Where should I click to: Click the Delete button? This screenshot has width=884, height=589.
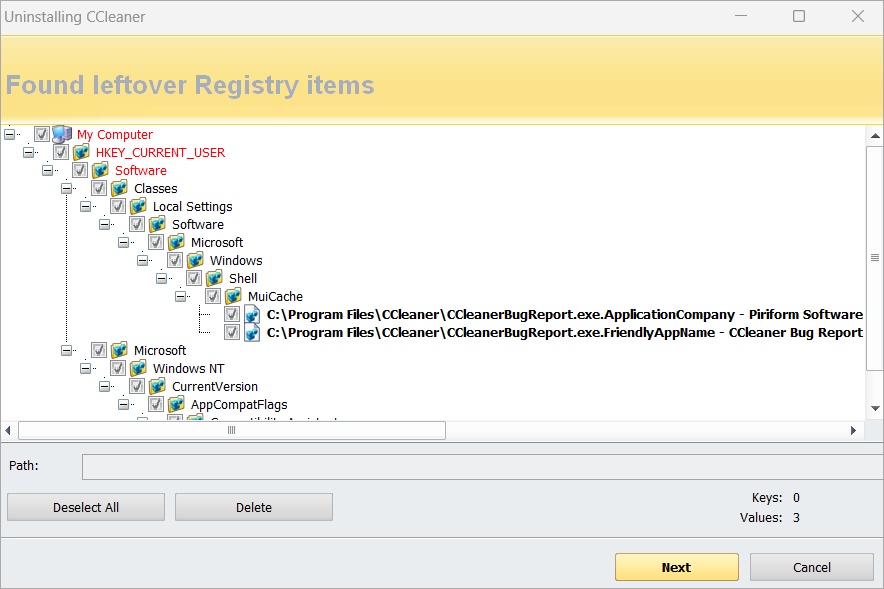(x=254, y=507)
